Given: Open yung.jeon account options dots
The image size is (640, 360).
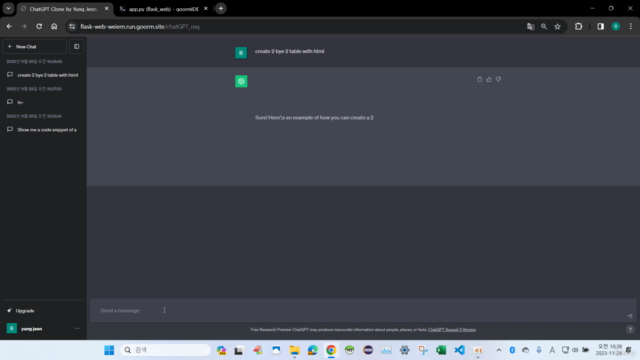Looking at the screenshot, I should (x=77, y=329).
